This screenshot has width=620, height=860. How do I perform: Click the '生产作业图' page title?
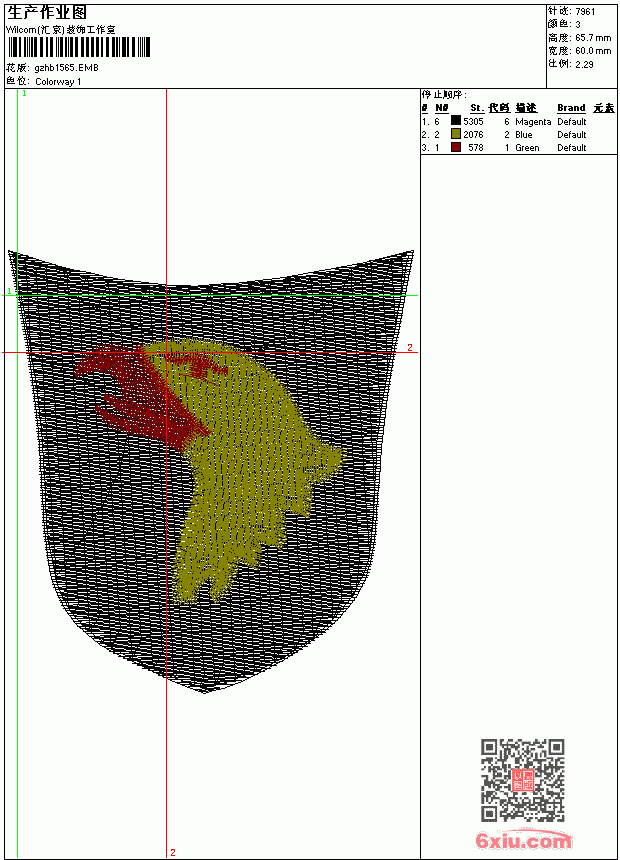[x=47, y=13]
